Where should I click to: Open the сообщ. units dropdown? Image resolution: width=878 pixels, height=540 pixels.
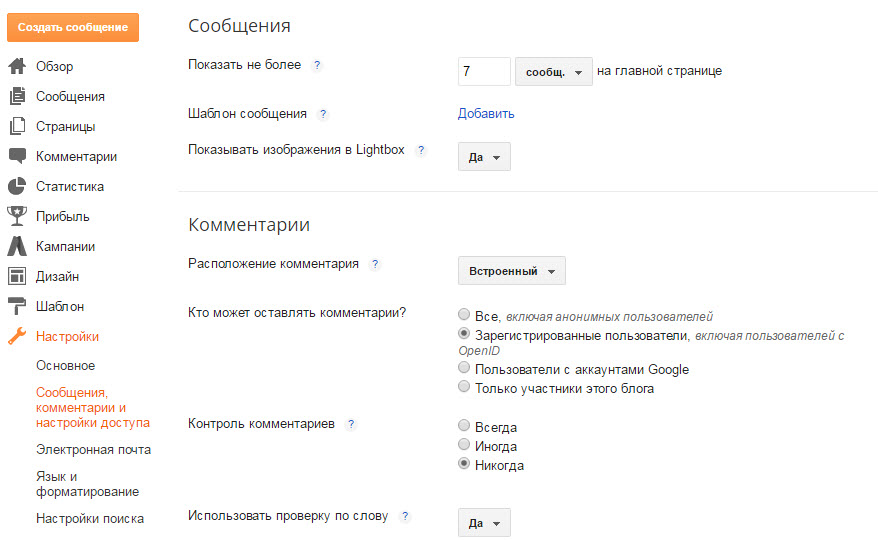point(554,72)
